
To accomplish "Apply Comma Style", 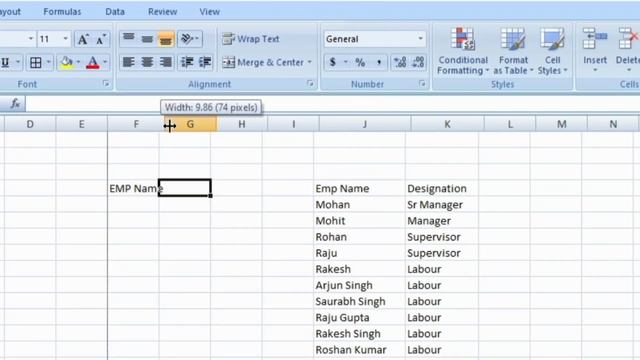I will pos(379,62).
